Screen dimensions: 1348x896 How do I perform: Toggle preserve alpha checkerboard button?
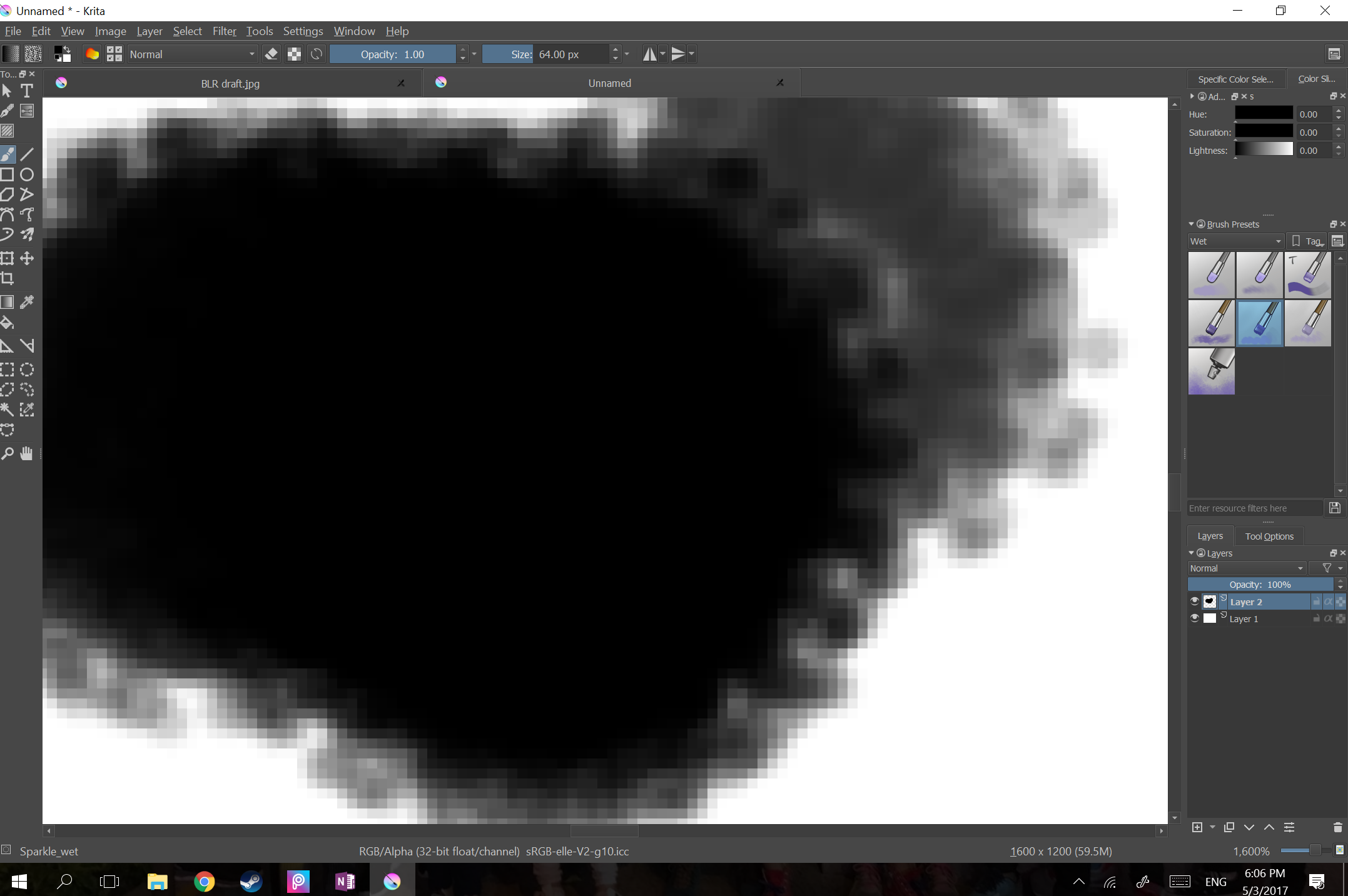tap(294, 54)
